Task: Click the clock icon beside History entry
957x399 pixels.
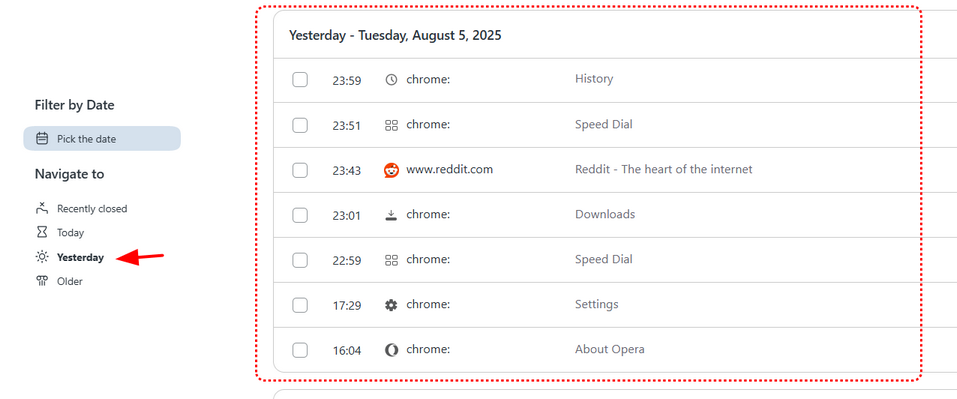Action: [x=391, y=79]
